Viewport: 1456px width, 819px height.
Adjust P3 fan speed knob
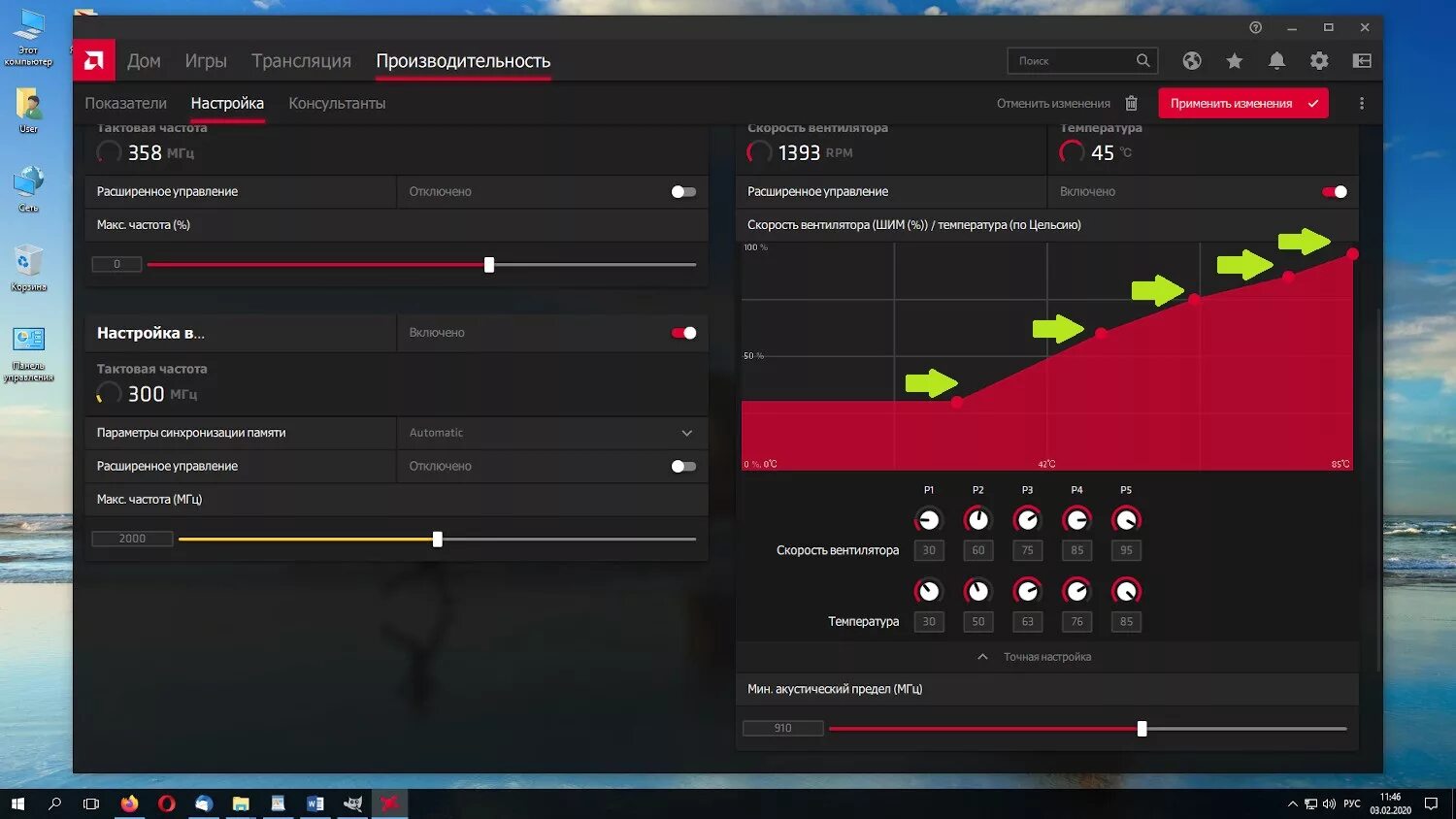tap(1027, 520)
